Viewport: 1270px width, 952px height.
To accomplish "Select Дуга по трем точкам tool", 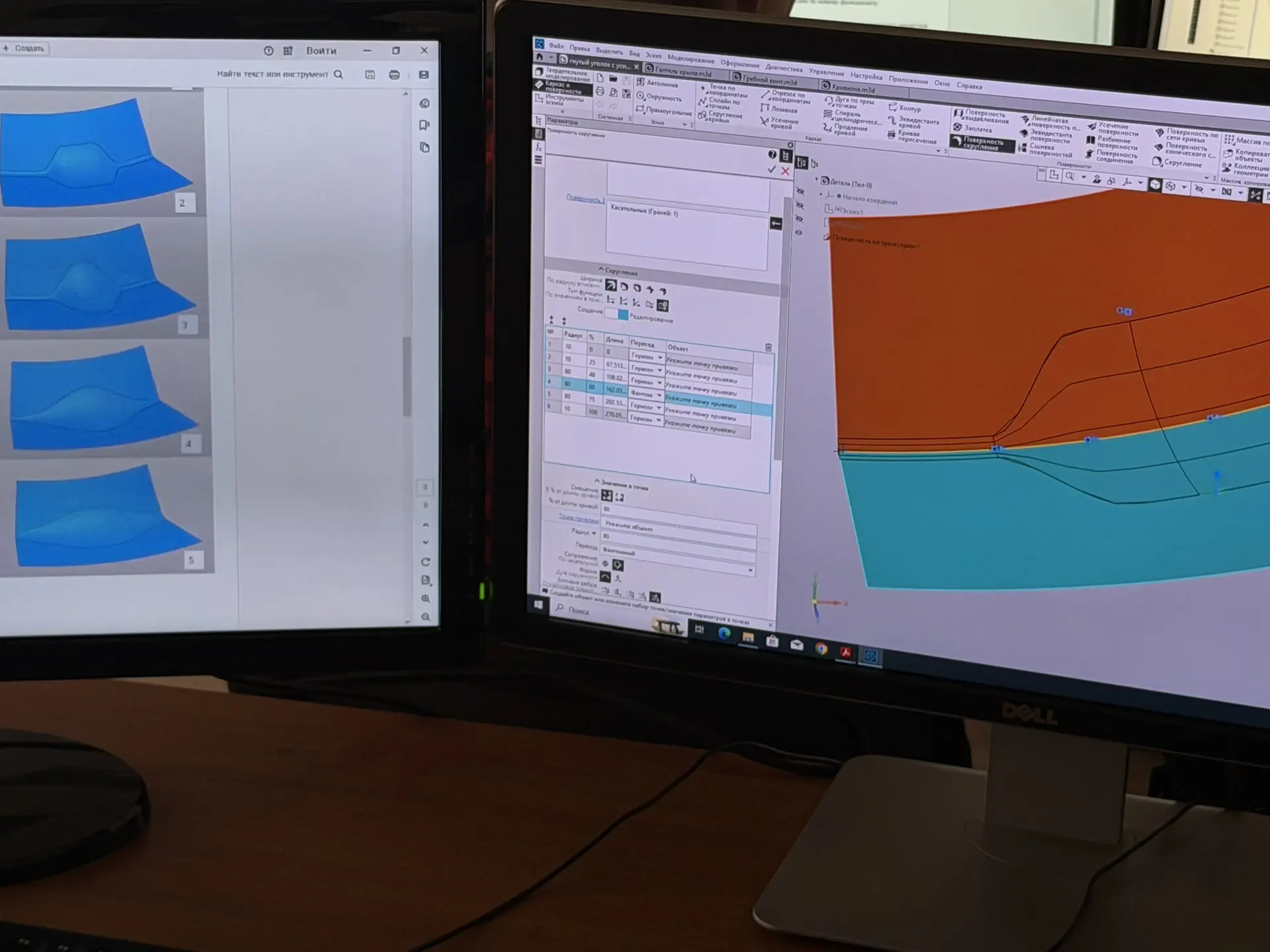I will coord(850,102).
